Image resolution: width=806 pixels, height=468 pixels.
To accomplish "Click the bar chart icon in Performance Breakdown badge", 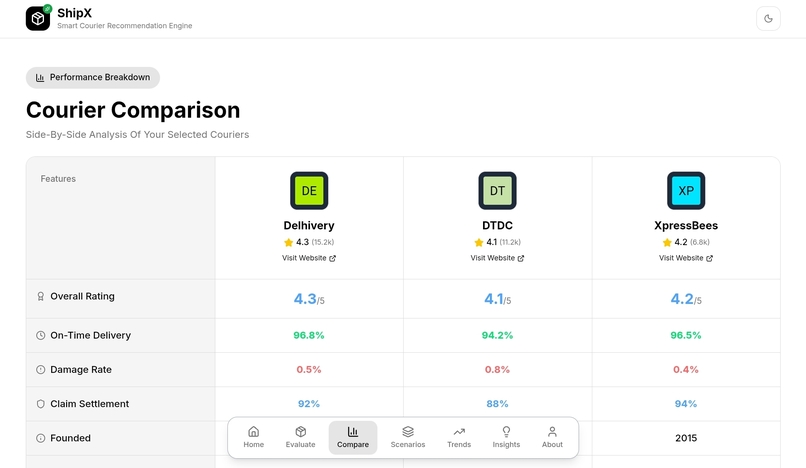I will 40,78.
